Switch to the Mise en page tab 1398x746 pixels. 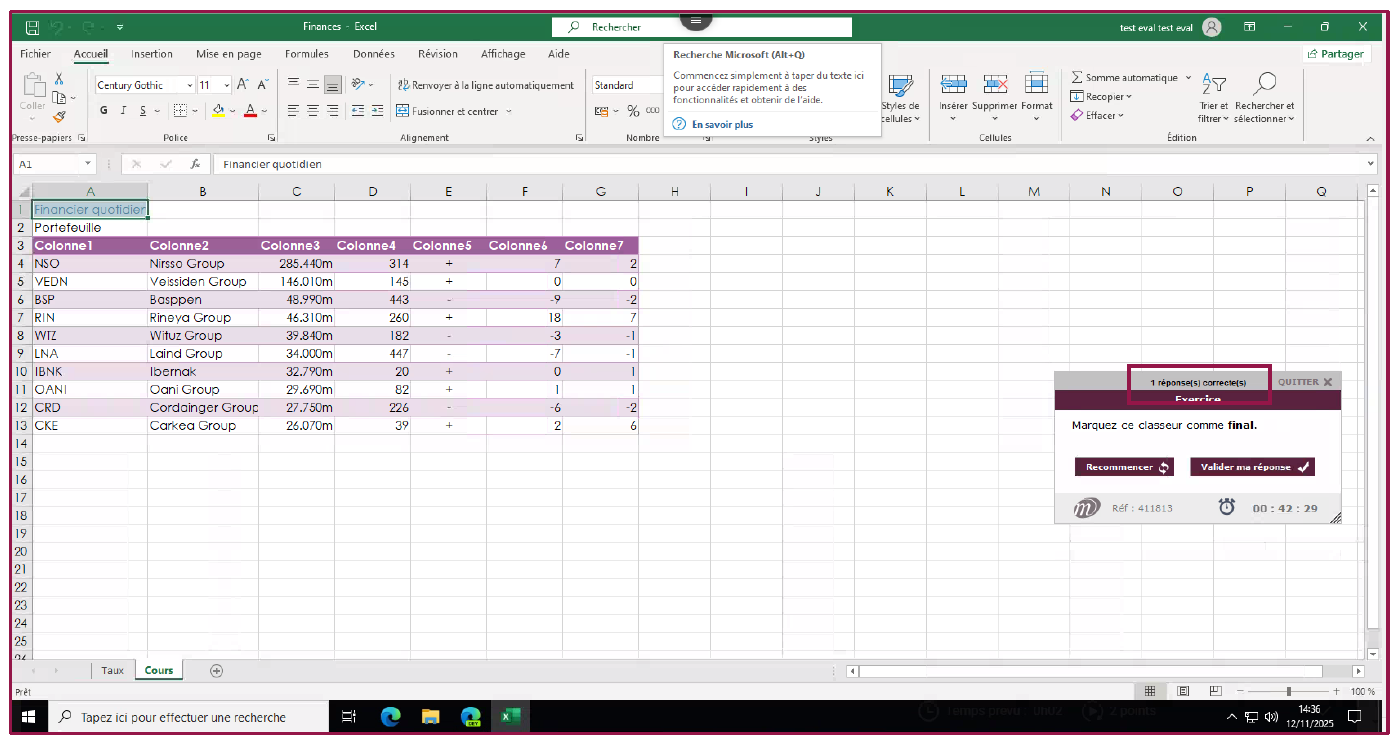point(229,54)
